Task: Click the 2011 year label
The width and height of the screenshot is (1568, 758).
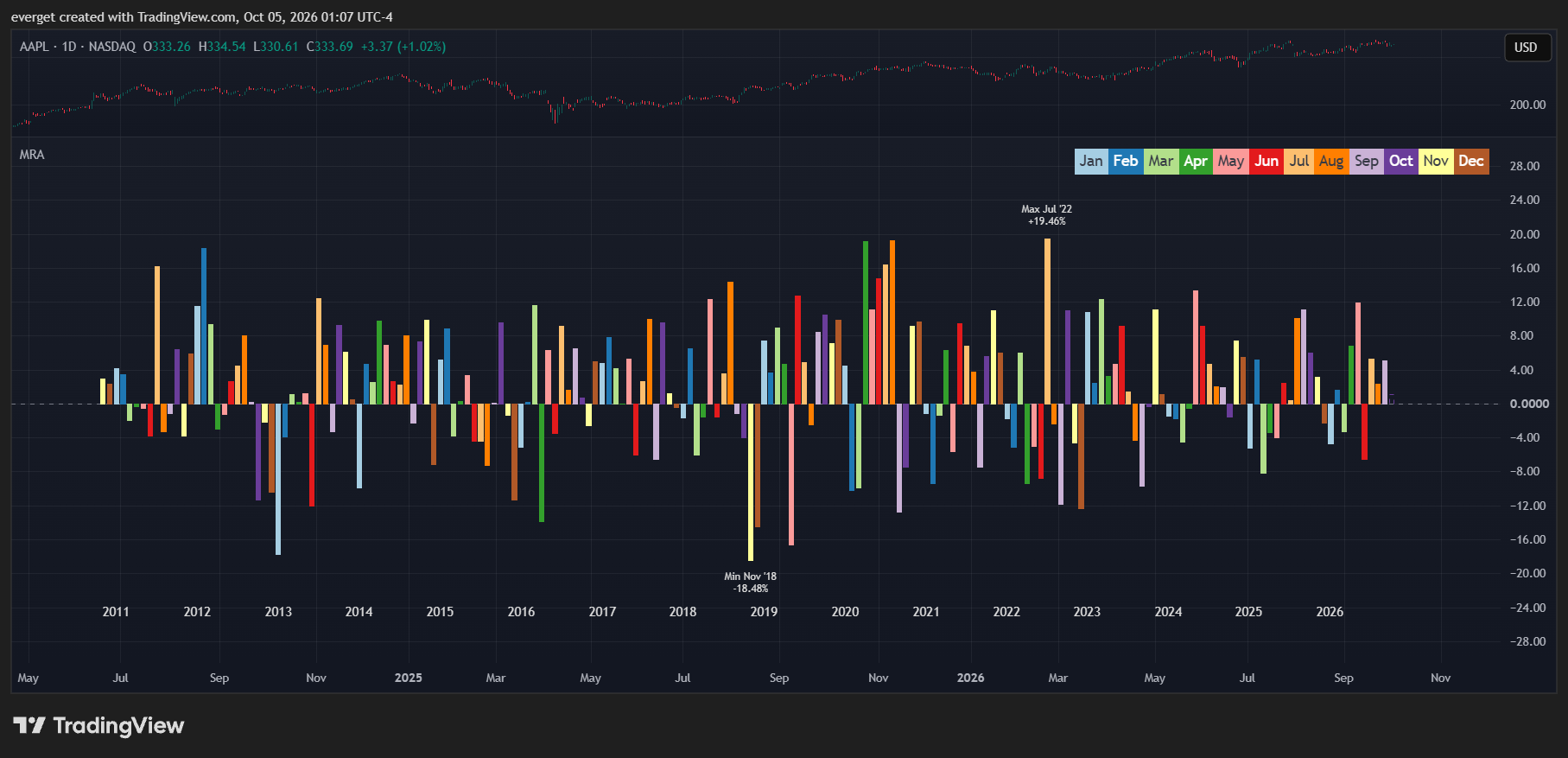Action: (x=116, y=612)
